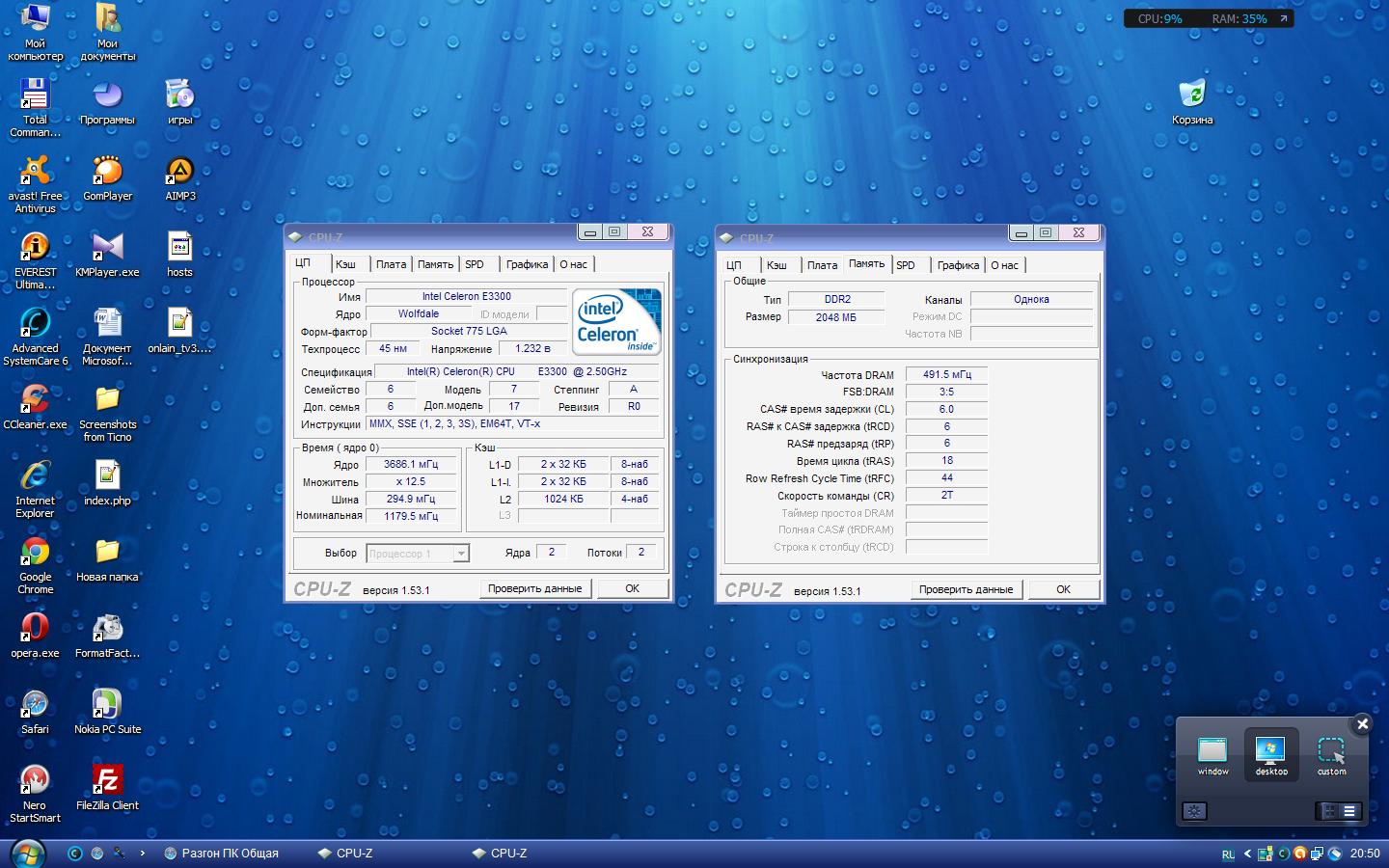Open capture widget settings gear

(x=1194, y=811)
